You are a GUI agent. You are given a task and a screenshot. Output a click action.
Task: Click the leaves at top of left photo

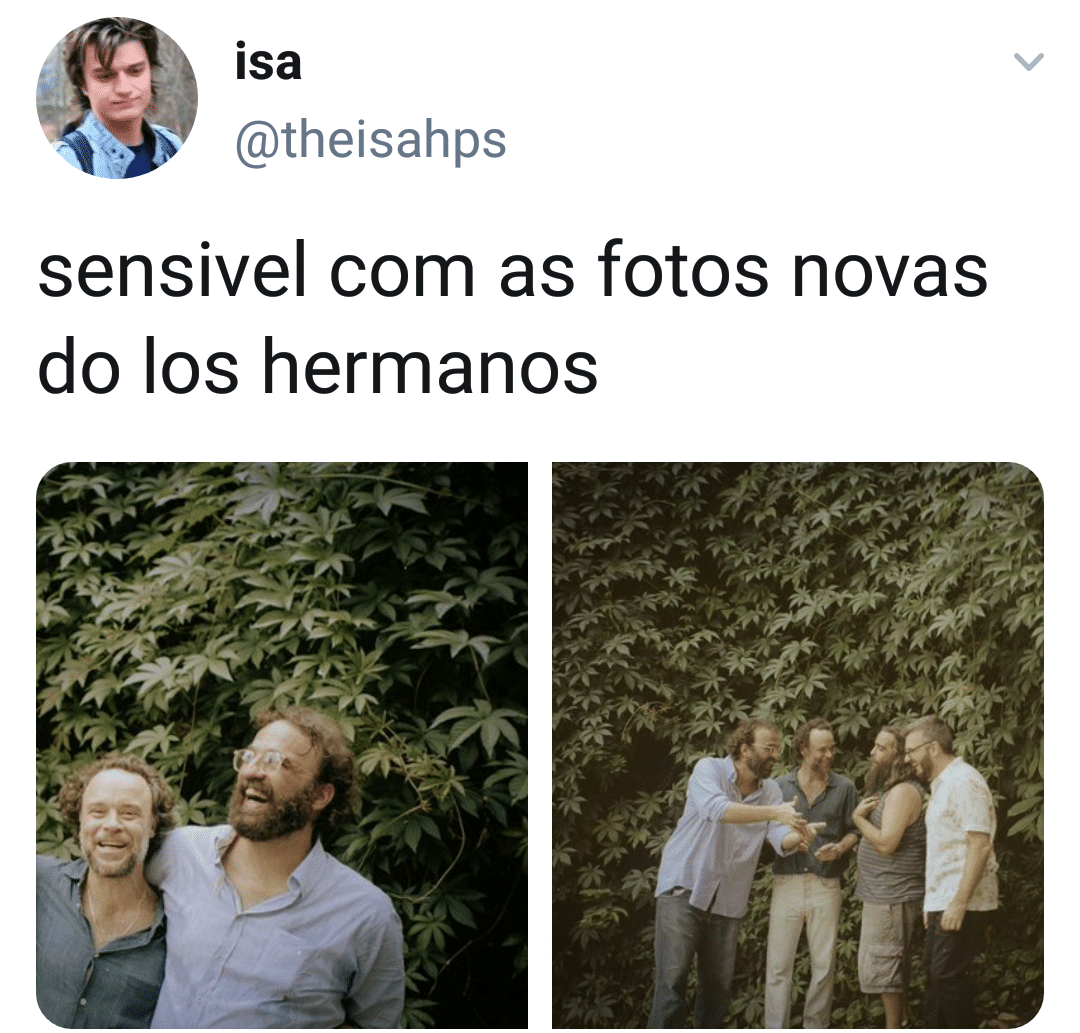click(282, 537)
